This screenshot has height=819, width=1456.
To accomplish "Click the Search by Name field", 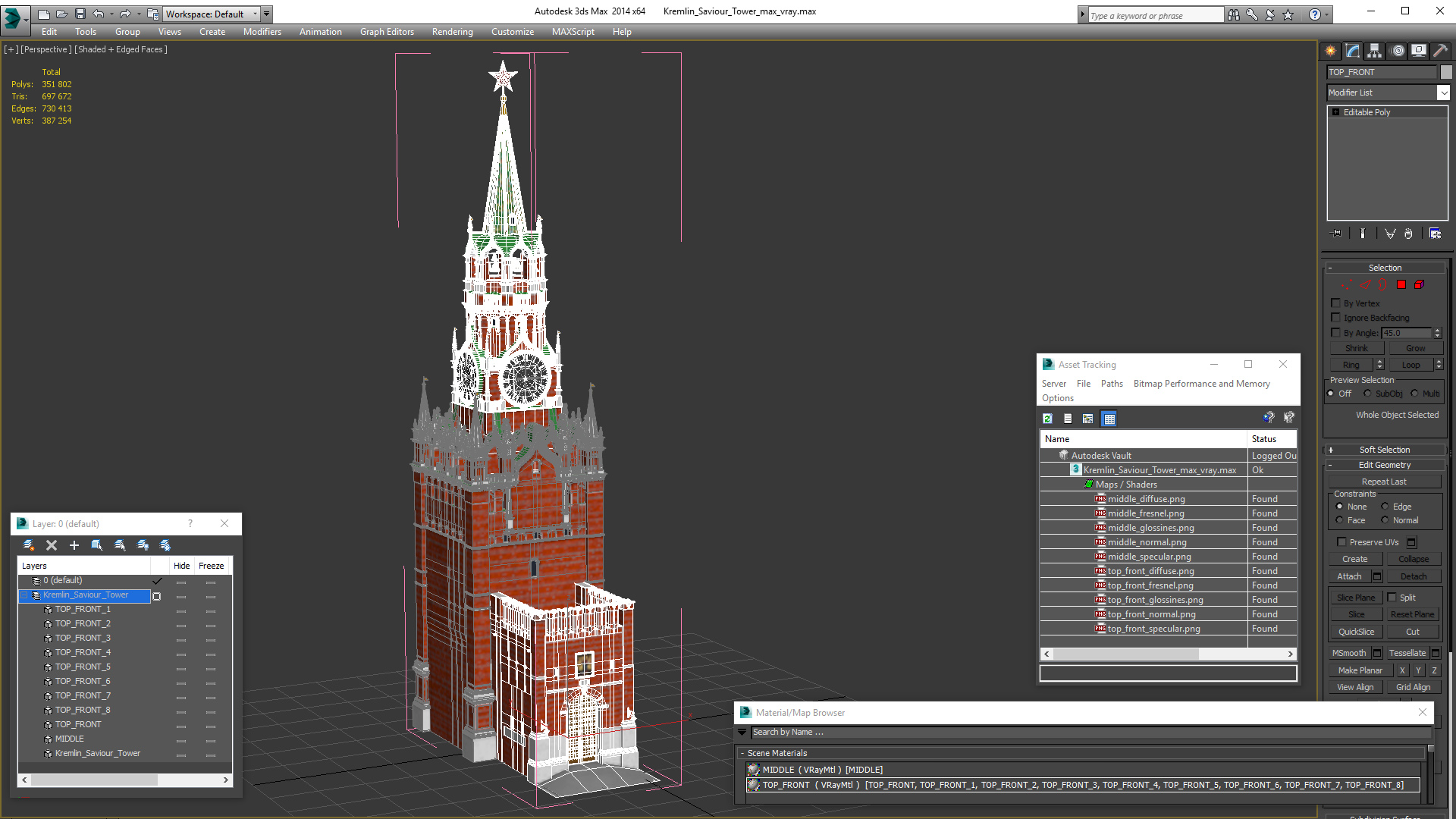I will pos(1091,733).
